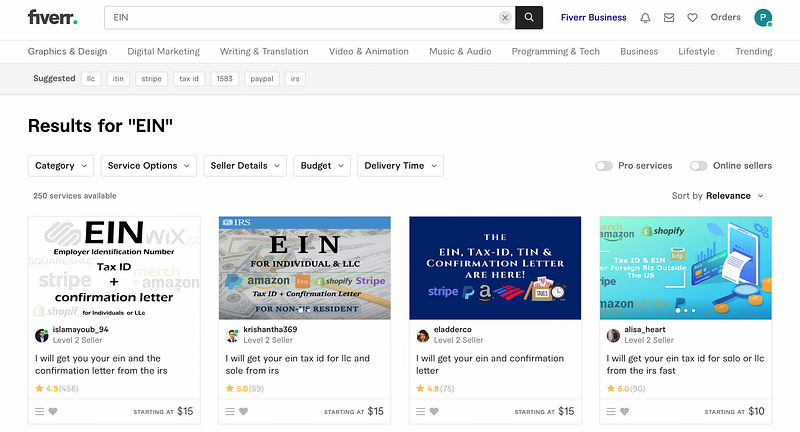
Task: Select suggested tag 1583
Action: 224,79
